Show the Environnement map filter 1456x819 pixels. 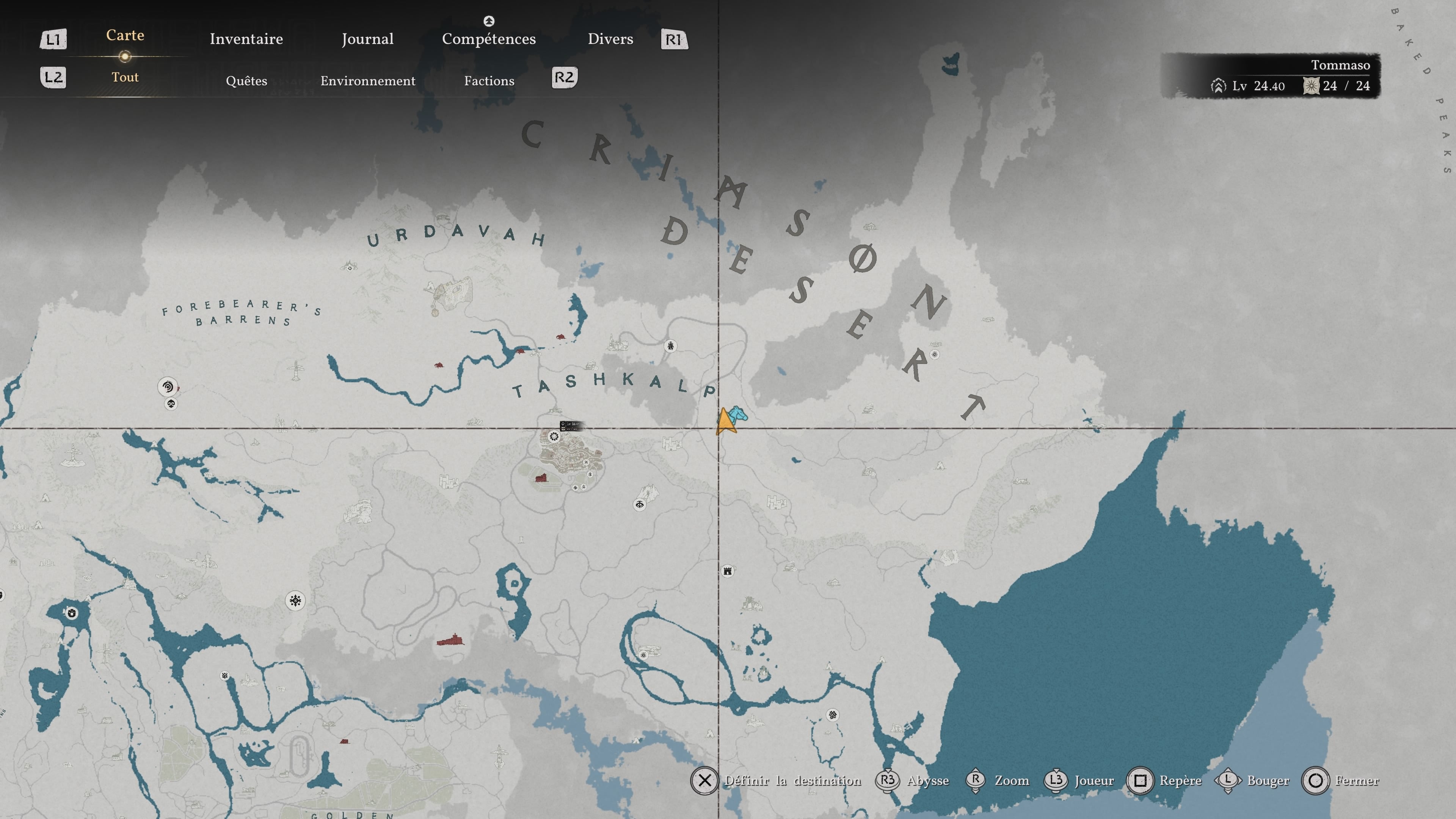368,81
